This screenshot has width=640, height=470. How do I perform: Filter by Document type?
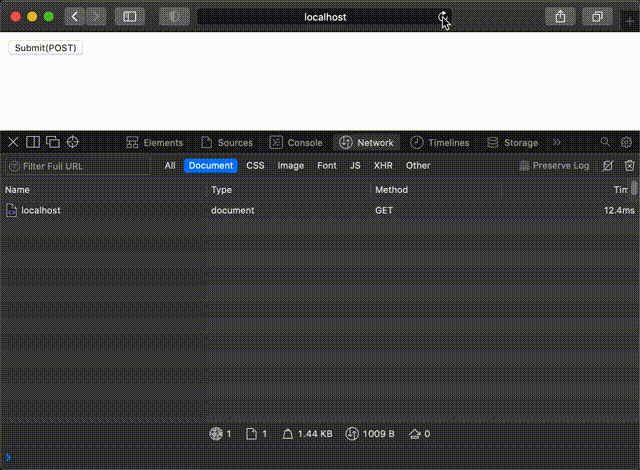(211, 166)
